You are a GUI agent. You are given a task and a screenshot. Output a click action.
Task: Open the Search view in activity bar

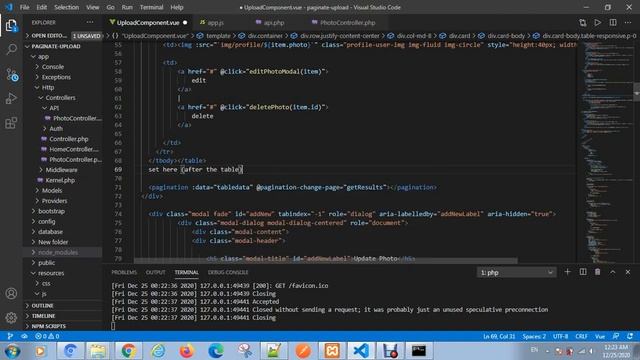tap(11, 50)
